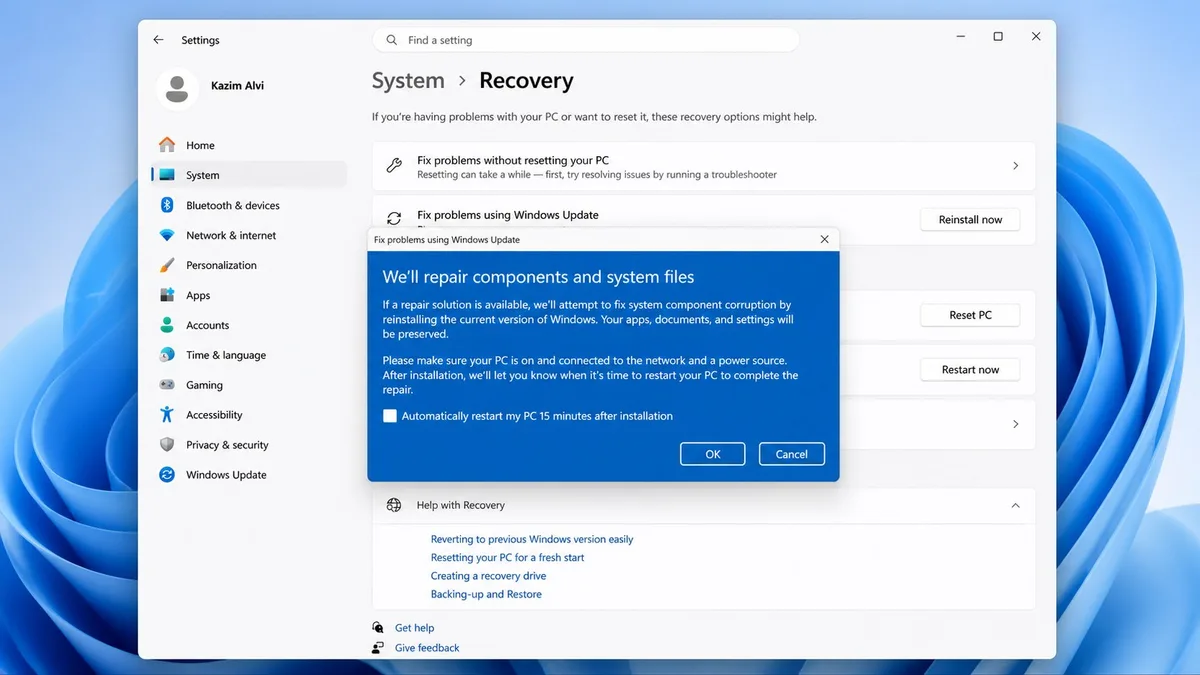
Task: Click the Network wifi icon
Action: tap(167, 235)
